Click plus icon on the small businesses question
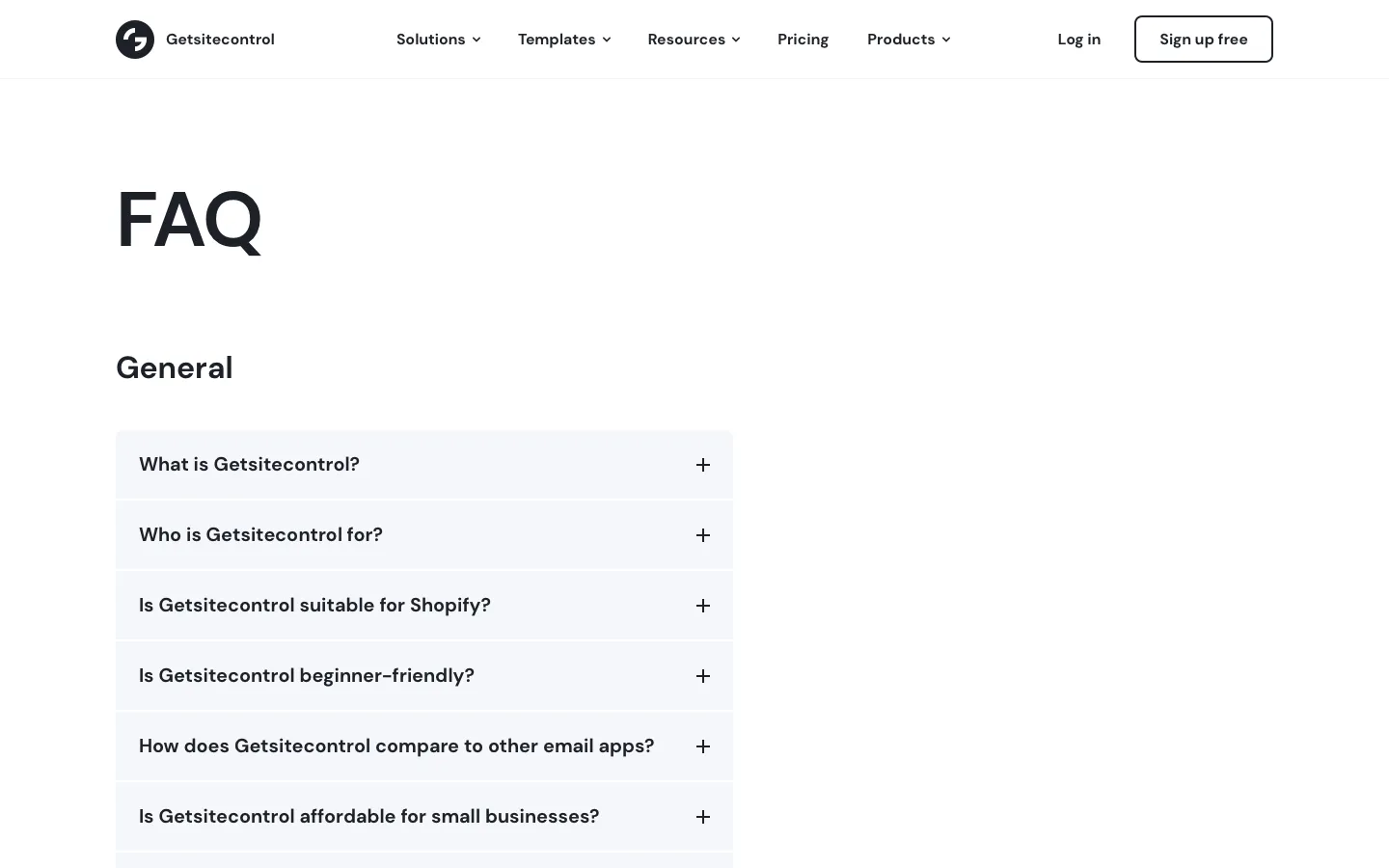 (x=703, y=817)
